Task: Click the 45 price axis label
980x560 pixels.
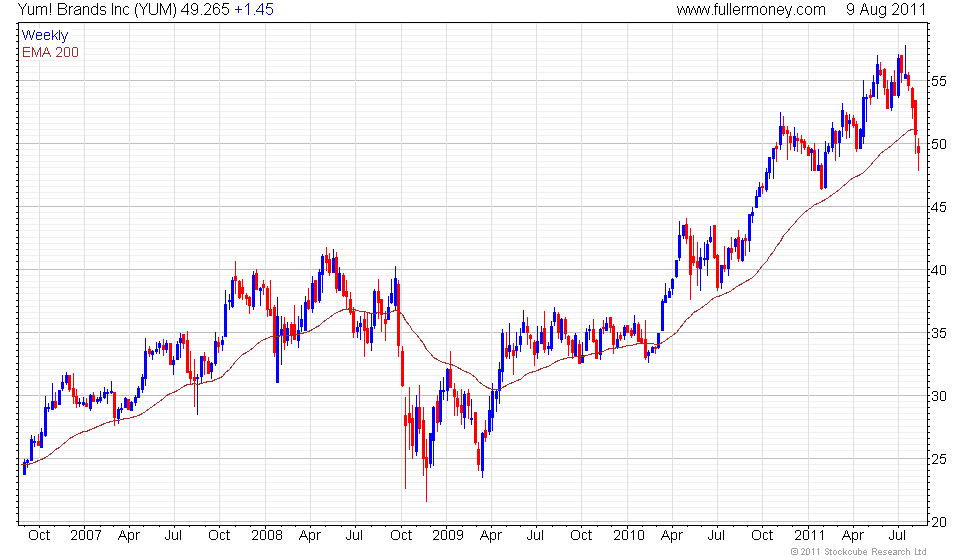Action: click(x=939, y=208)
